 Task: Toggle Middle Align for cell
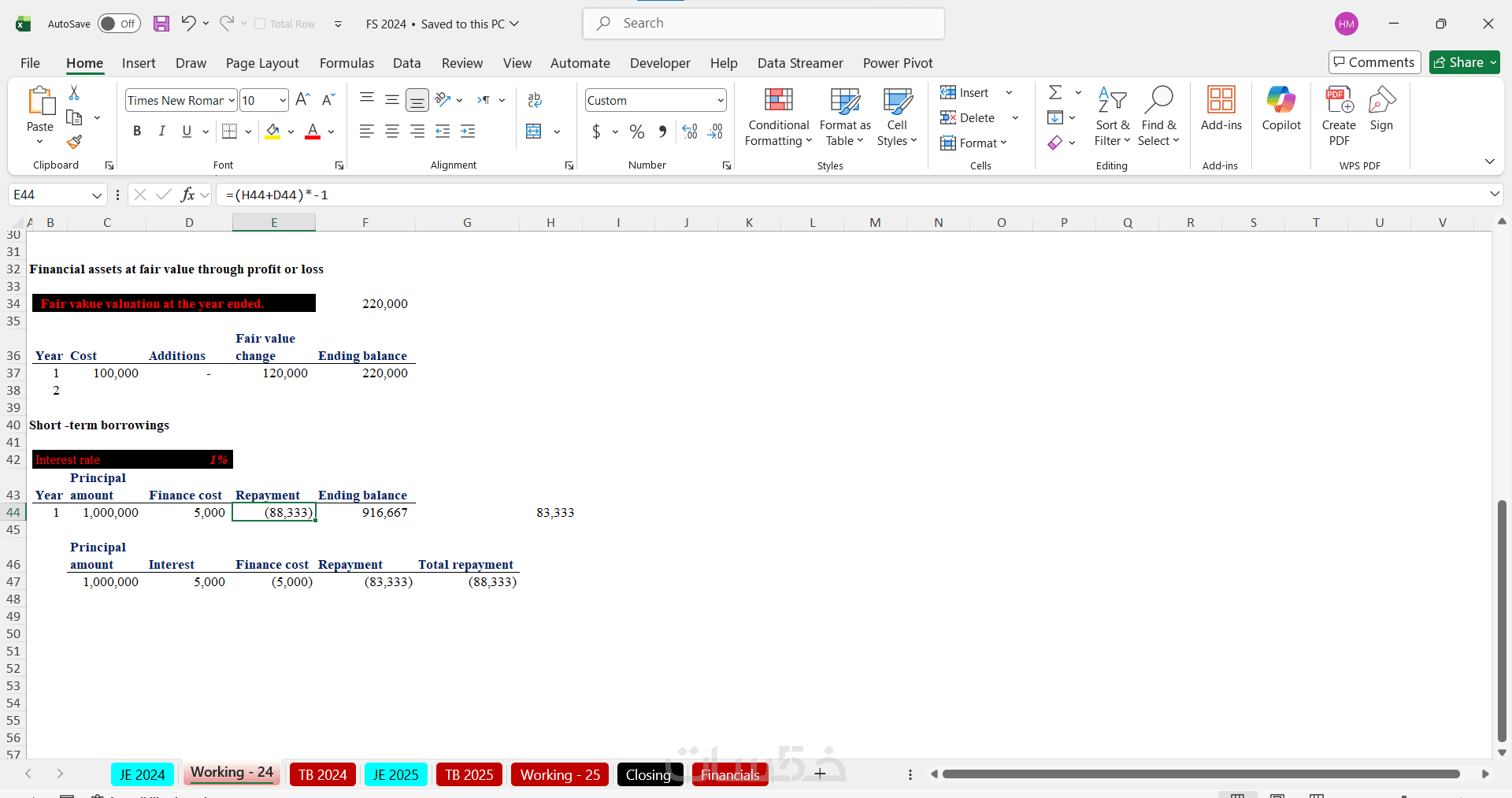[392, 100]
